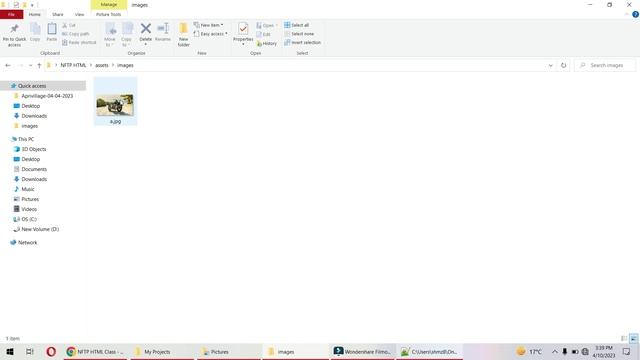Click Invert selection
Screen dimensions: 640x360
(x=302, y=42)
